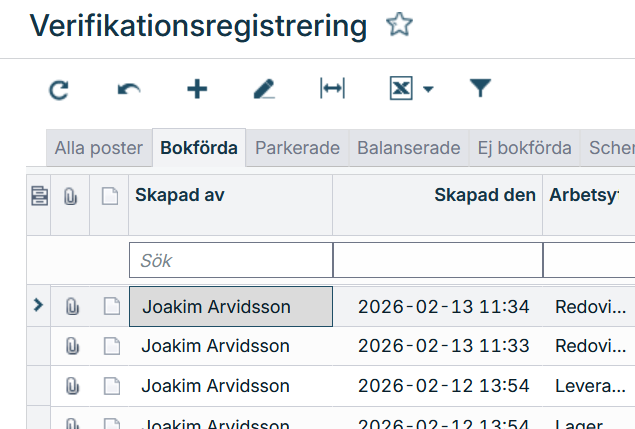This screenshot has width=635, height=429.
Task: Expand Excel export dropdown arrow
Action: 428,90
